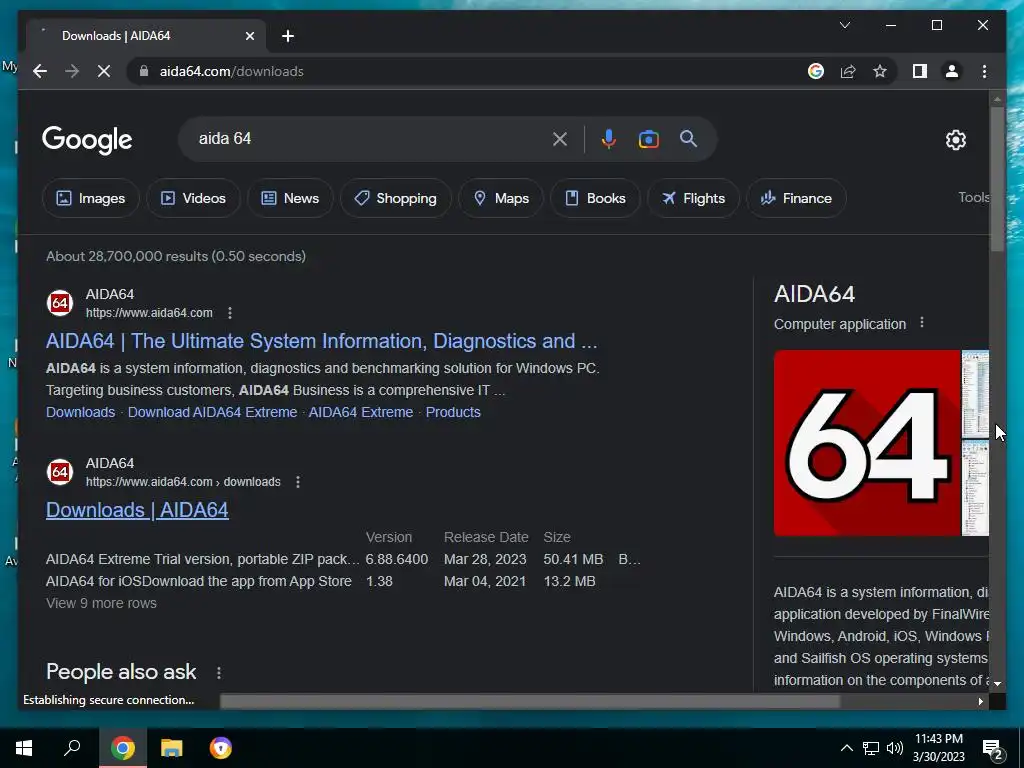1024x768 pixels.
Task: View site information via lock icon
Action: [144, 71]
